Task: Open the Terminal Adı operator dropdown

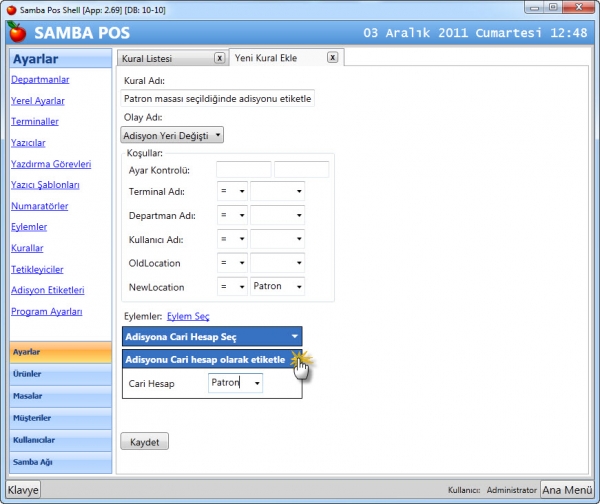Action: 232,191
